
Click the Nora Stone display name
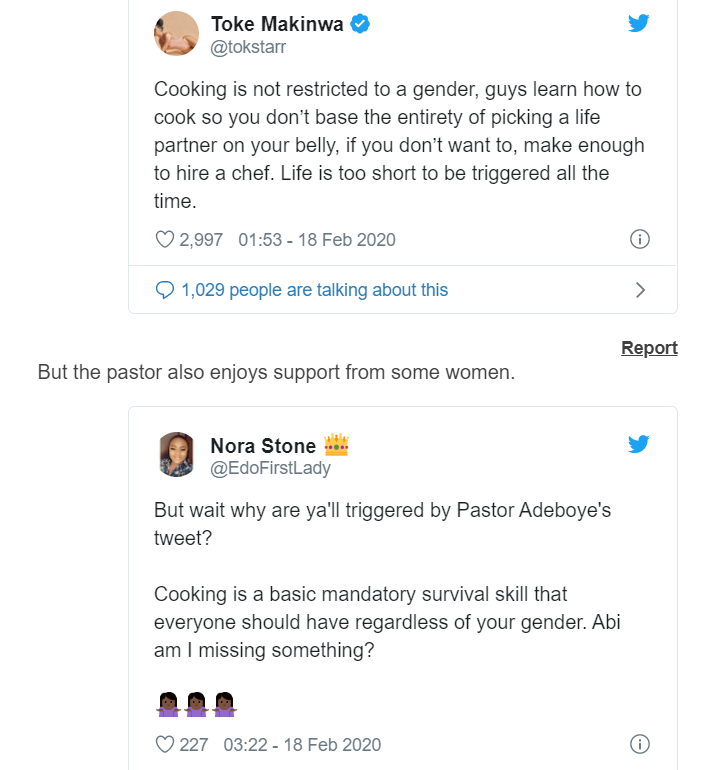pos(263,445)
